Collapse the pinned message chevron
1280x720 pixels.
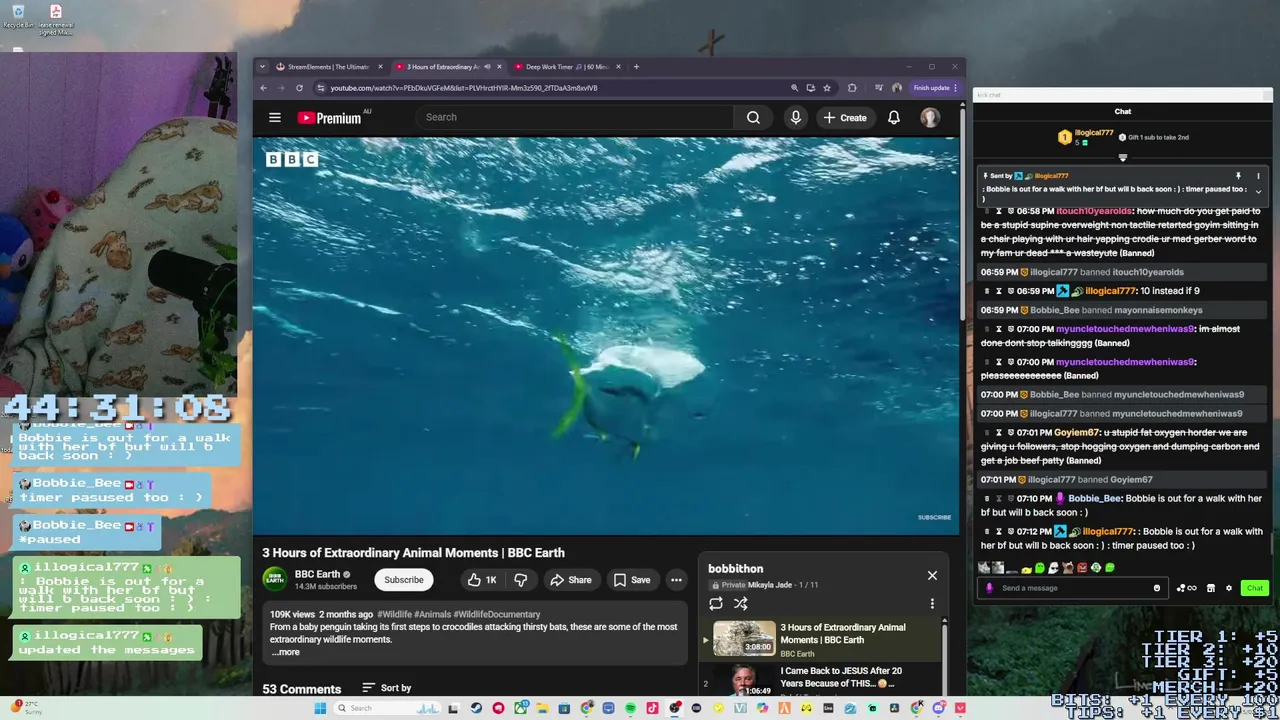[1258, 191]
